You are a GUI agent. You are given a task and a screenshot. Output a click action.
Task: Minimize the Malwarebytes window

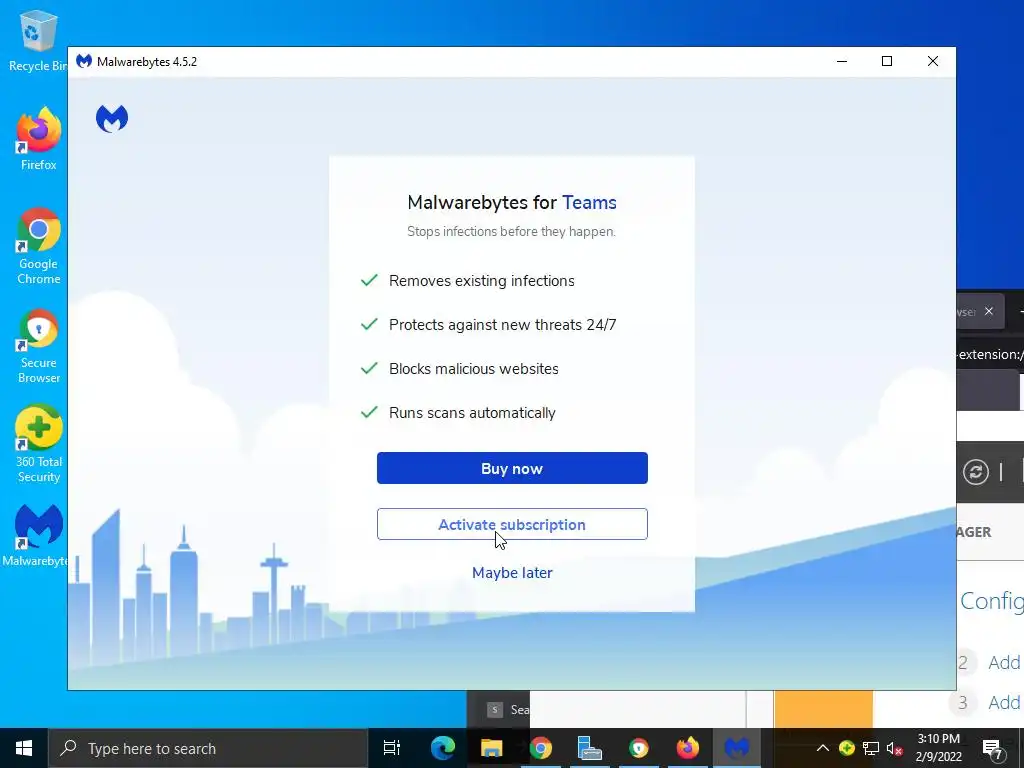coord(842,61)
